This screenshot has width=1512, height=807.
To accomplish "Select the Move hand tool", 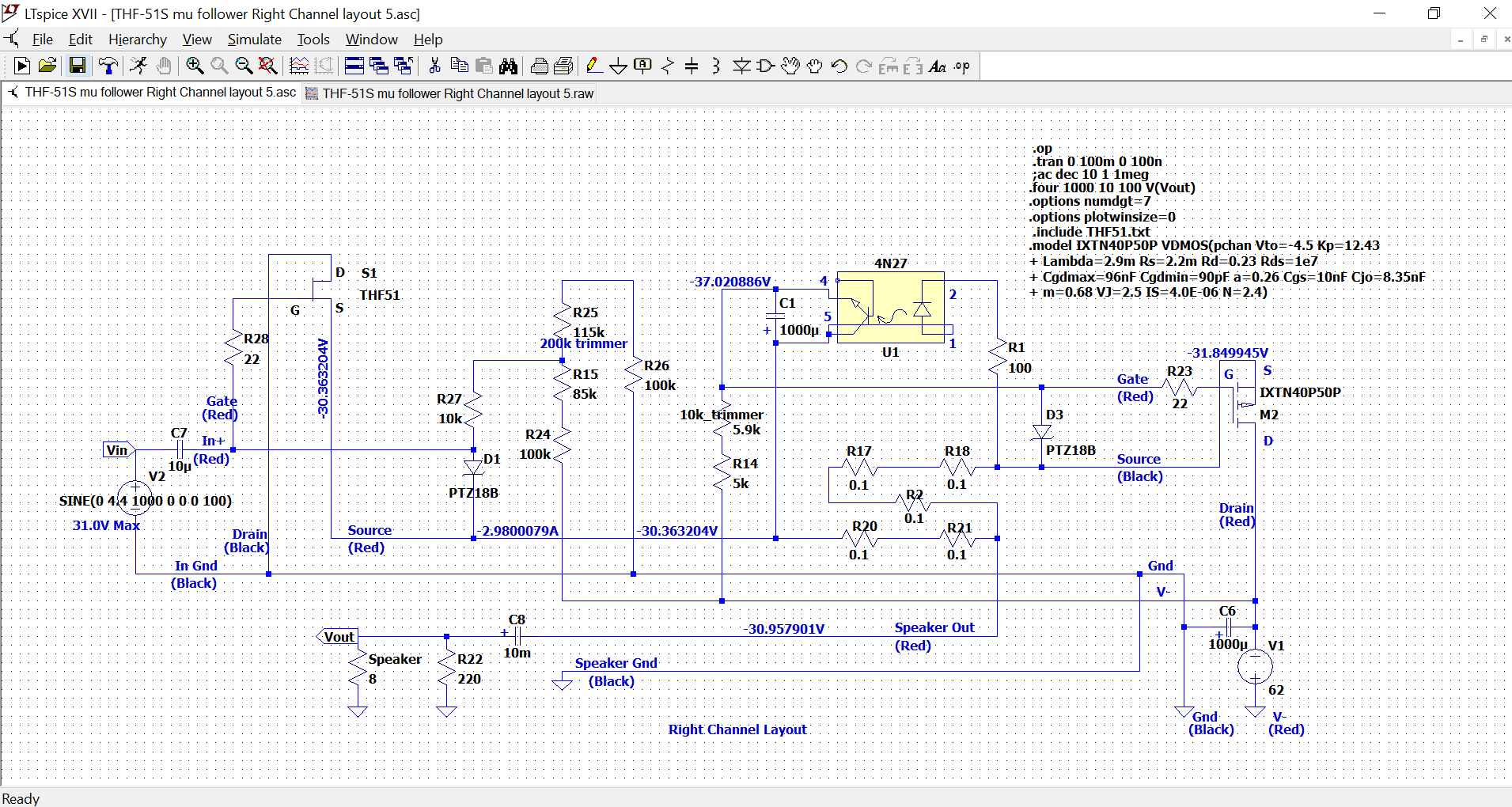I will pyautogui.click(x=790, y=66).
